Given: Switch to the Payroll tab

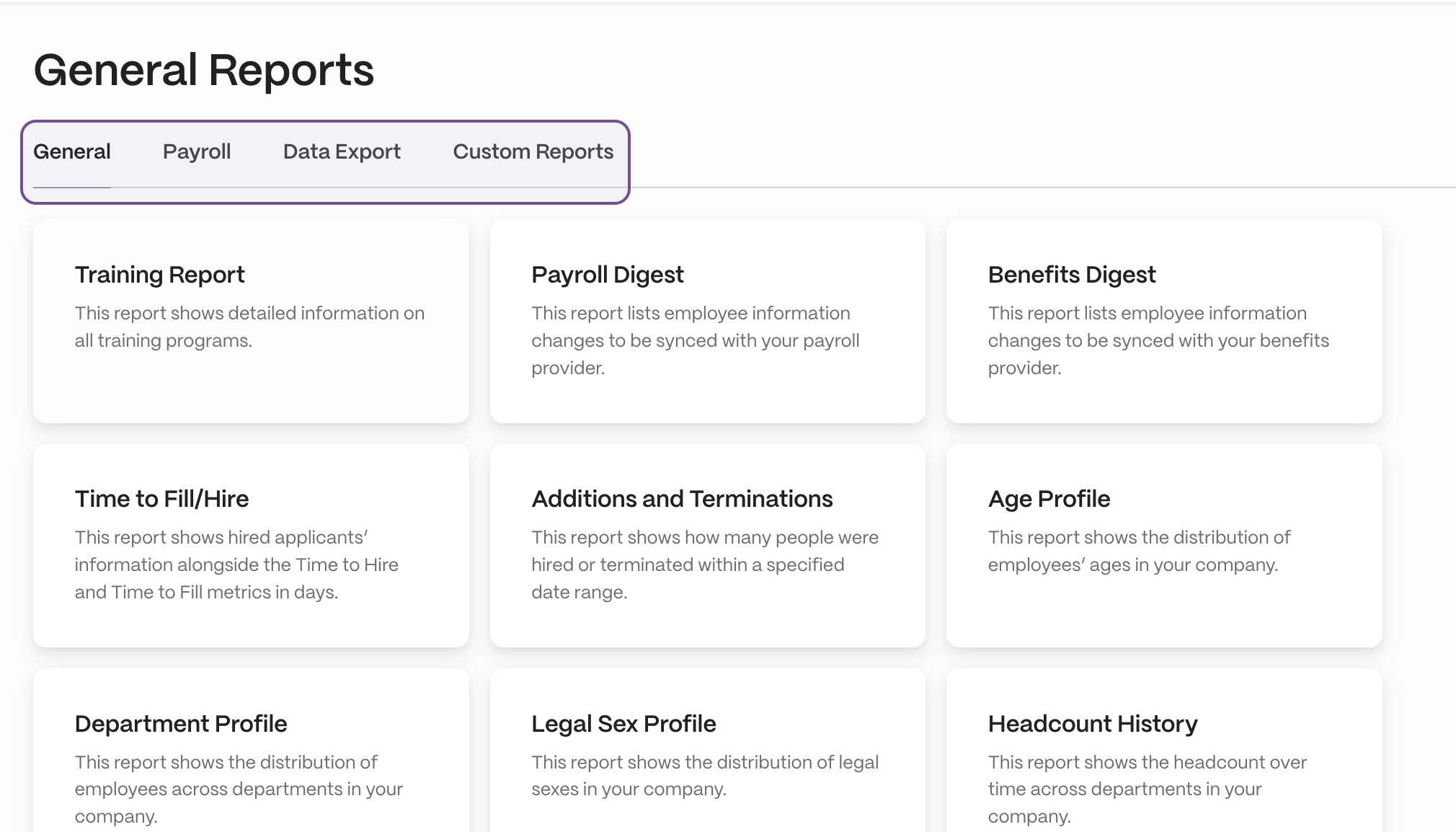Looking at the screenshot, I should click(197, 151).
